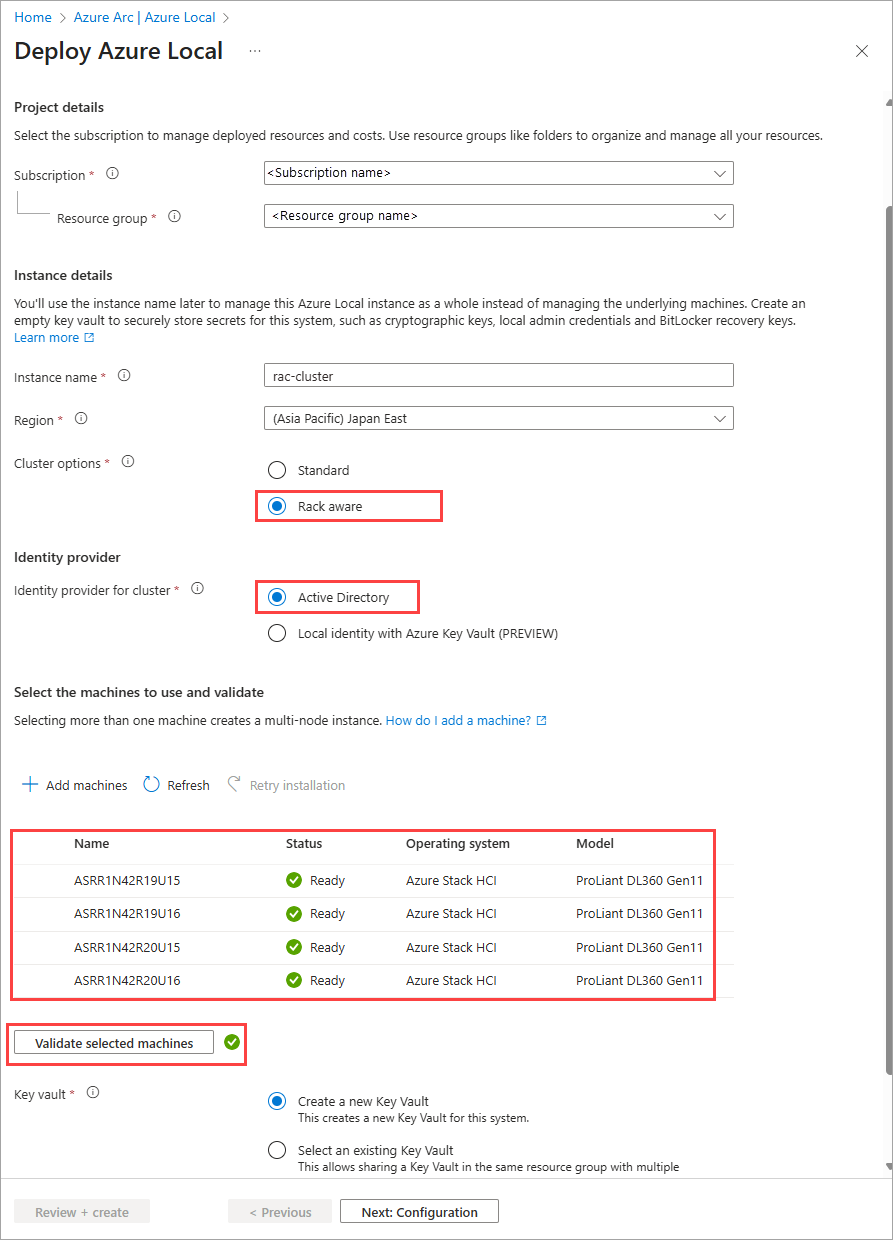The width and height of the screenshot is (893, 1240).
Task: Select Create a new Key Vault
Action: 277,1101
